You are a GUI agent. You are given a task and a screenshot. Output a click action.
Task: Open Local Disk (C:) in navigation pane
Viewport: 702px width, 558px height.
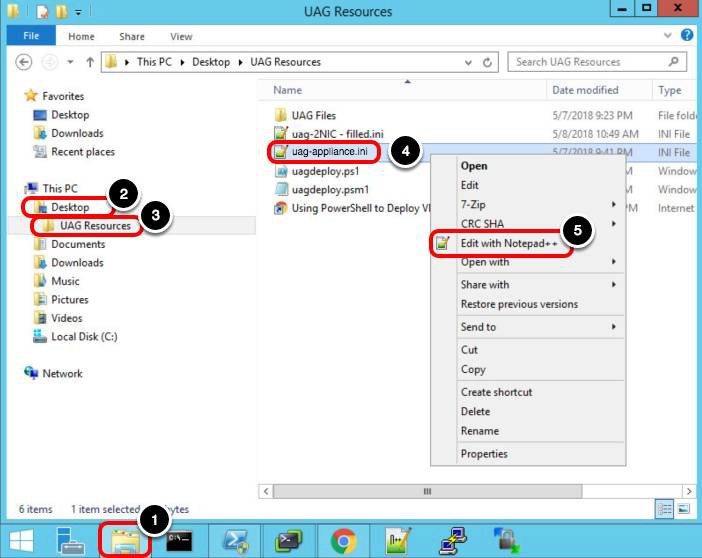coord(84,336)
